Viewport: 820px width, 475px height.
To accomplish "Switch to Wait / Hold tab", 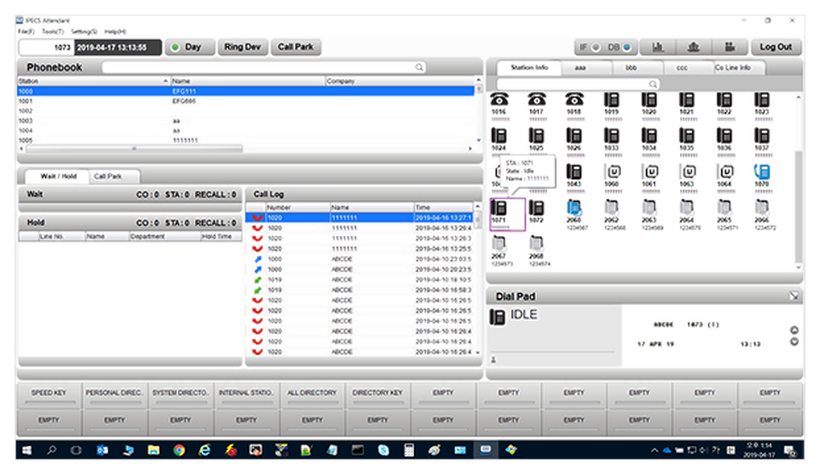I will click(58, 176).
